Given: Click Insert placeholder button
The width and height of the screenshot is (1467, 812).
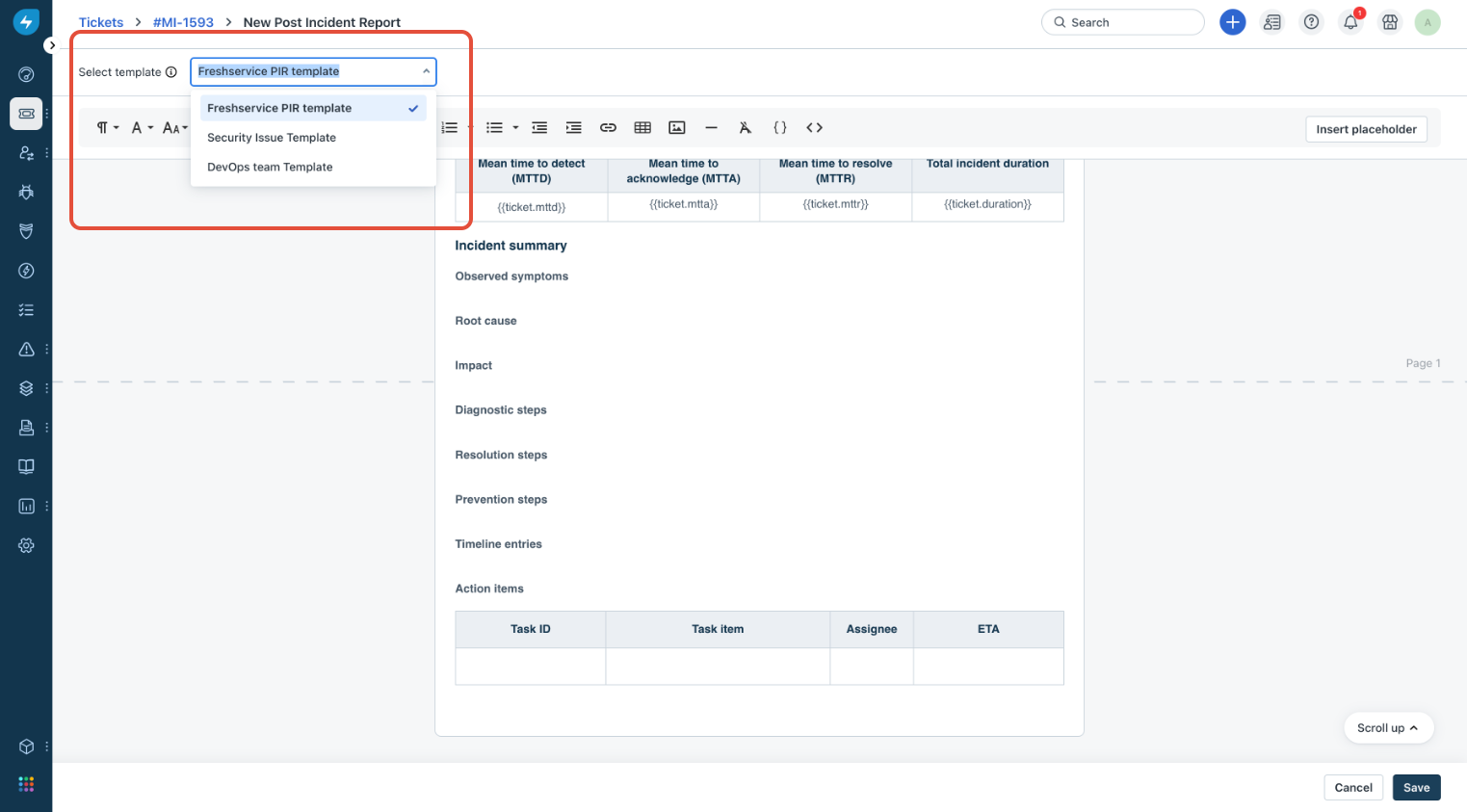Looking at the screenshot, I should point(1366,129).
